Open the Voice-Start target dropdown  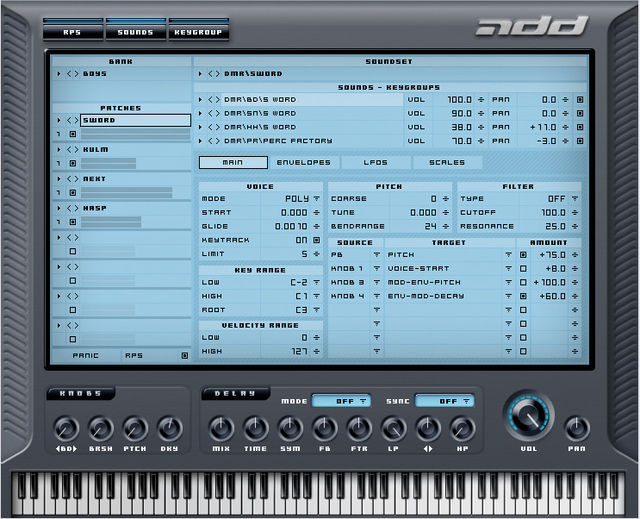tap(508, 268)
